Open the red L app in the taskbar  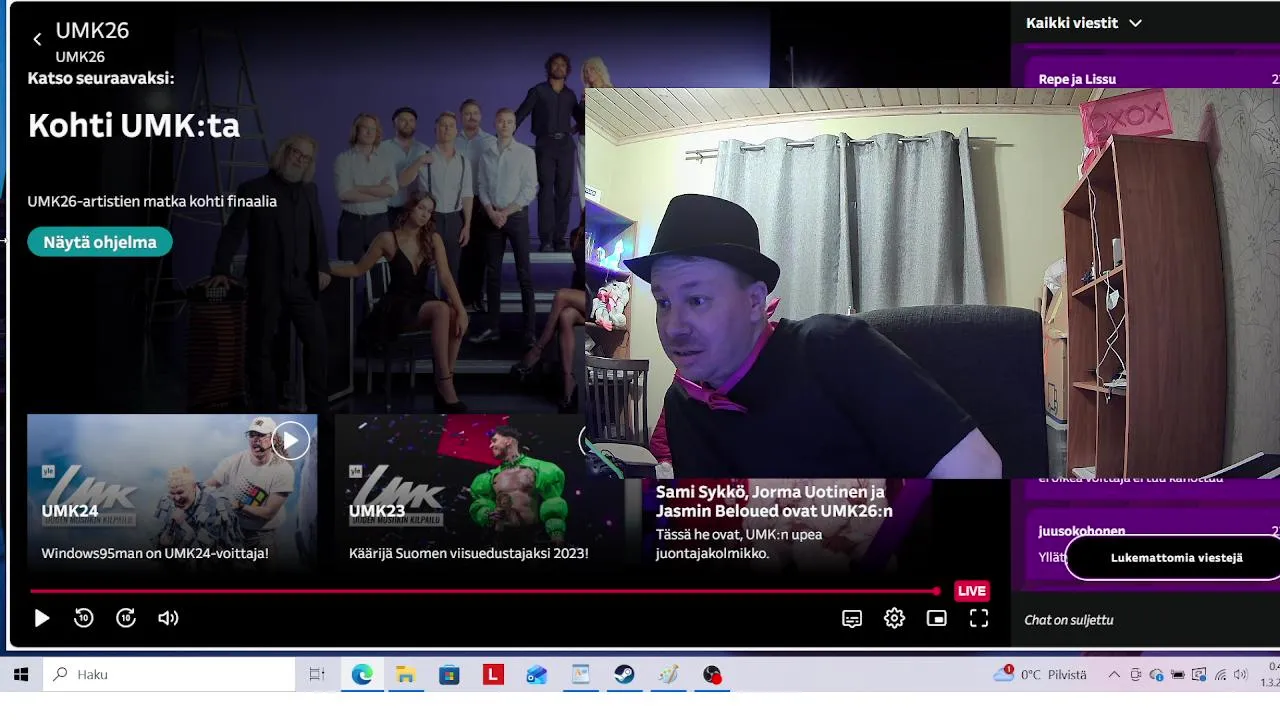point(493,675)
